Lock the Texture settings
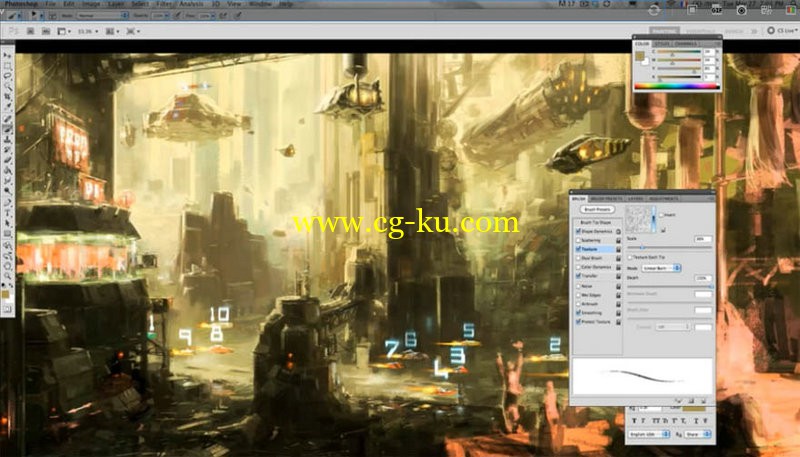 [x=618, y=249]
